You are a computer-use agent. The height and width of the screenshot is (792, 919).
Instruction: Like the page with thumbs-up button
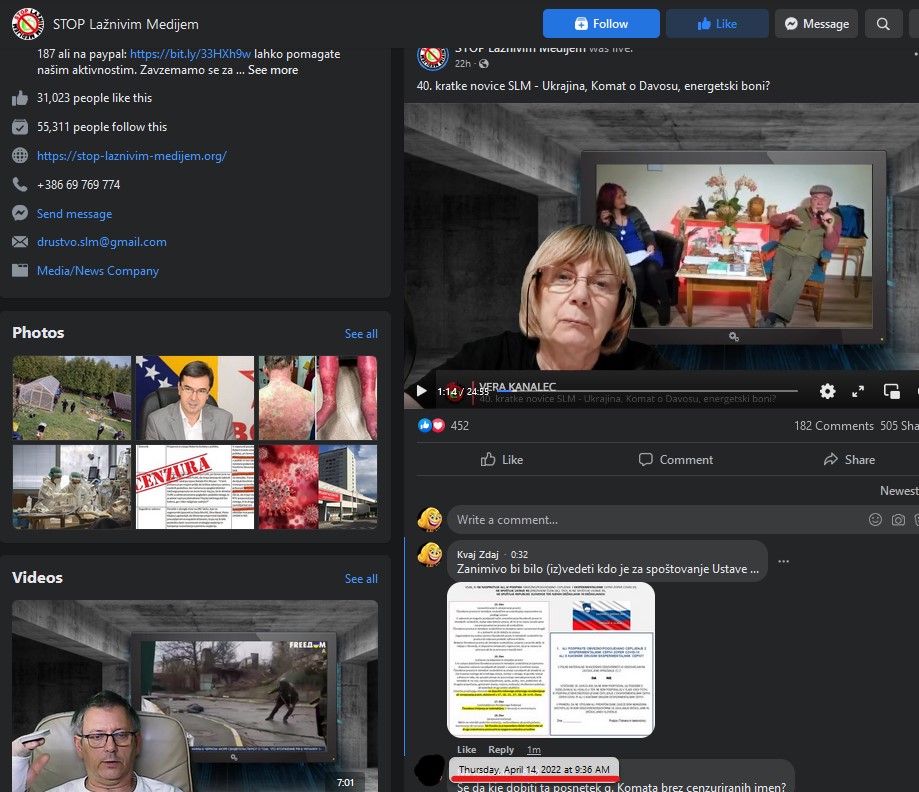(717, 24)
